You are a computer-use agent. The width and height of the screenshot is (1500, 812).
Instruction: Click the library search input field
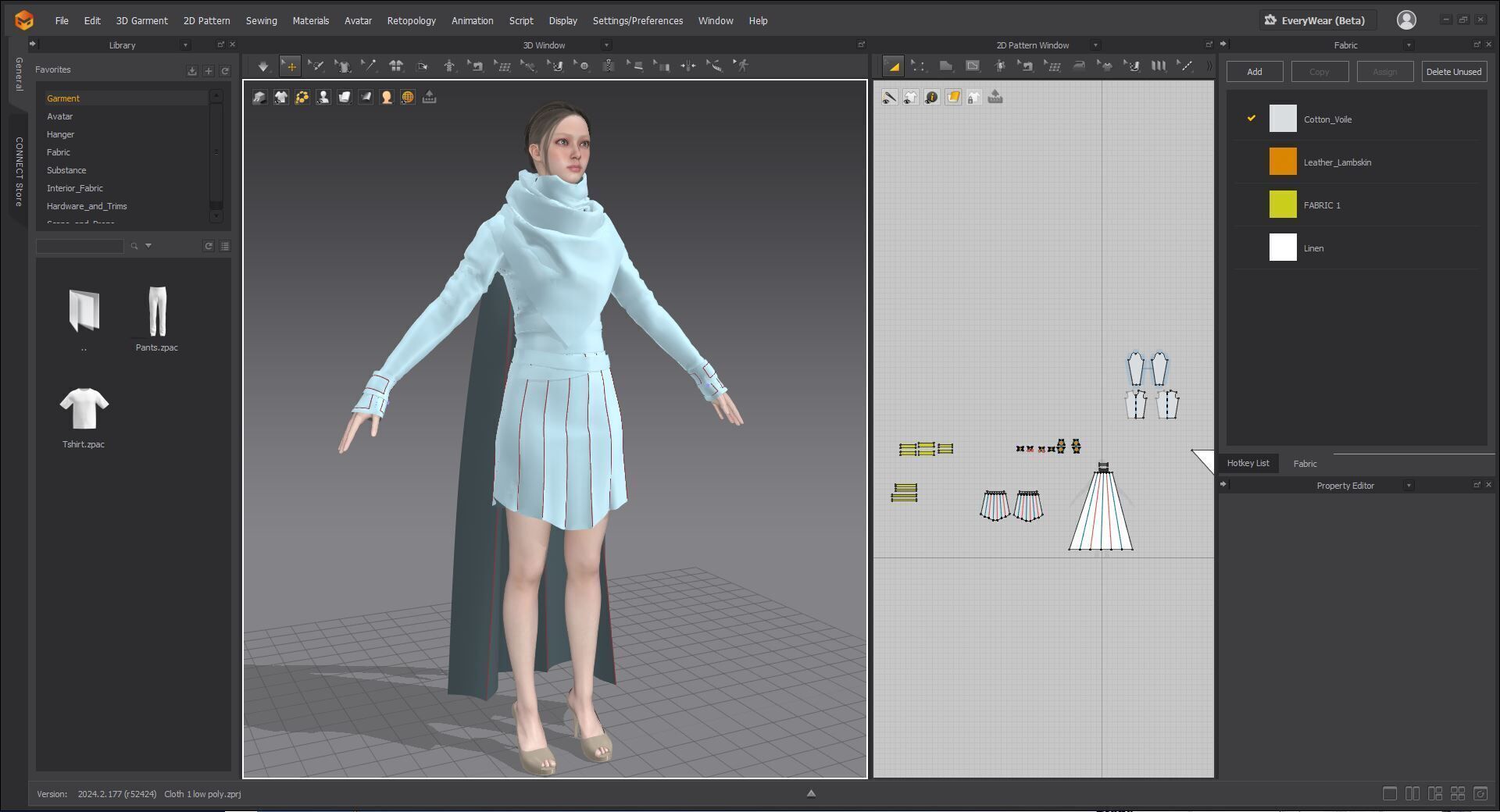(80, 246)
